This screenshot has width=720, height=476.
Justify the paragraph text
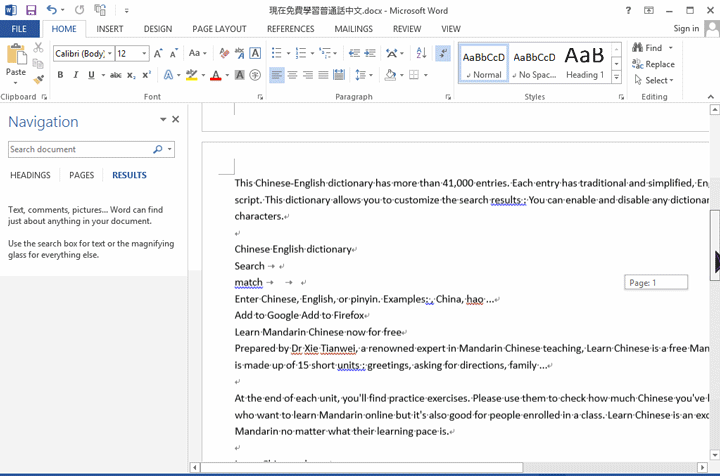click(323, 75)
